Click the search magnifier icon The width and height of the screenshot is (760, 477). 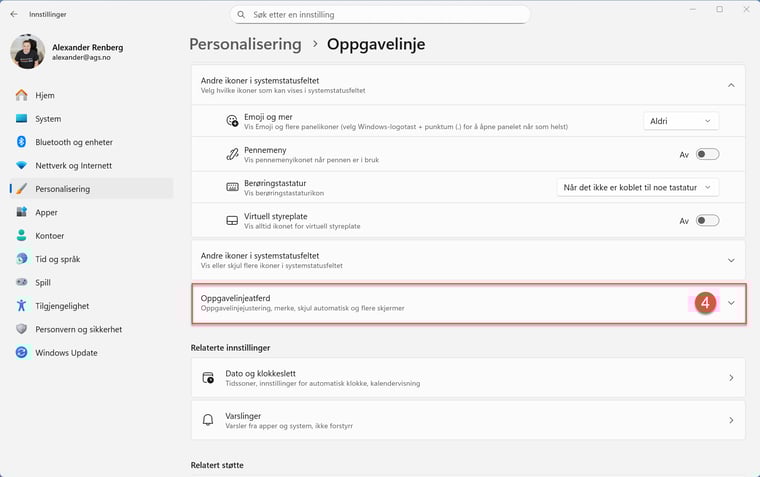[241, 15]
